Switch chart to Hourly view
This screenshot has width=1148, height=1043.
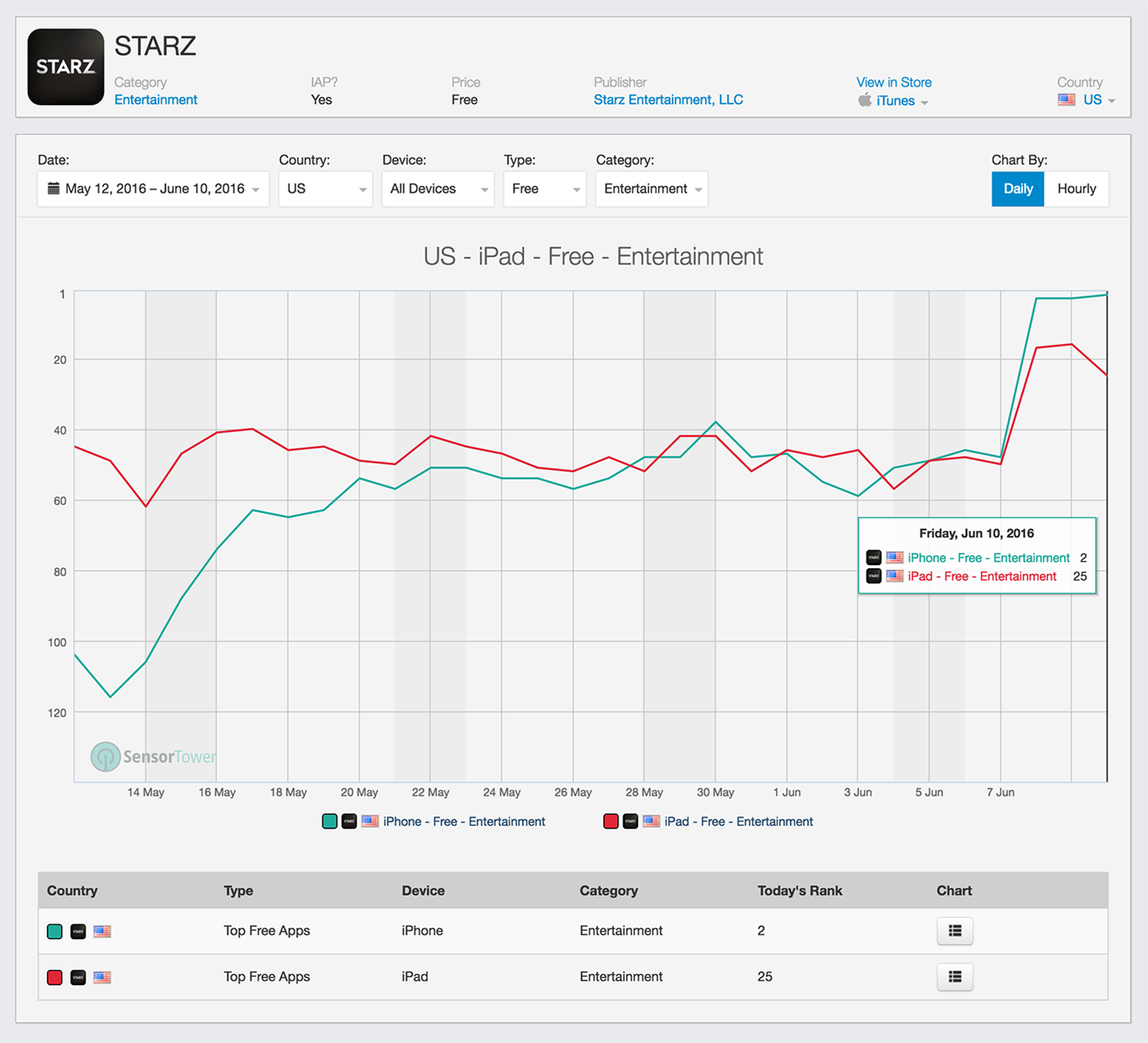click(1077, 189)
